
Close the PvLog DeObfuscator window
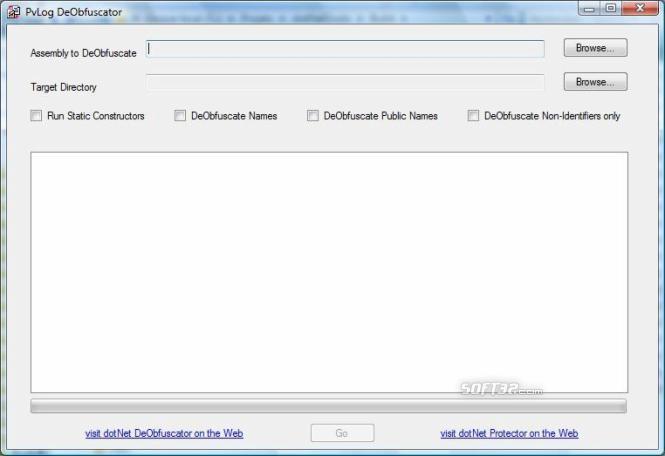coord(640,8)
